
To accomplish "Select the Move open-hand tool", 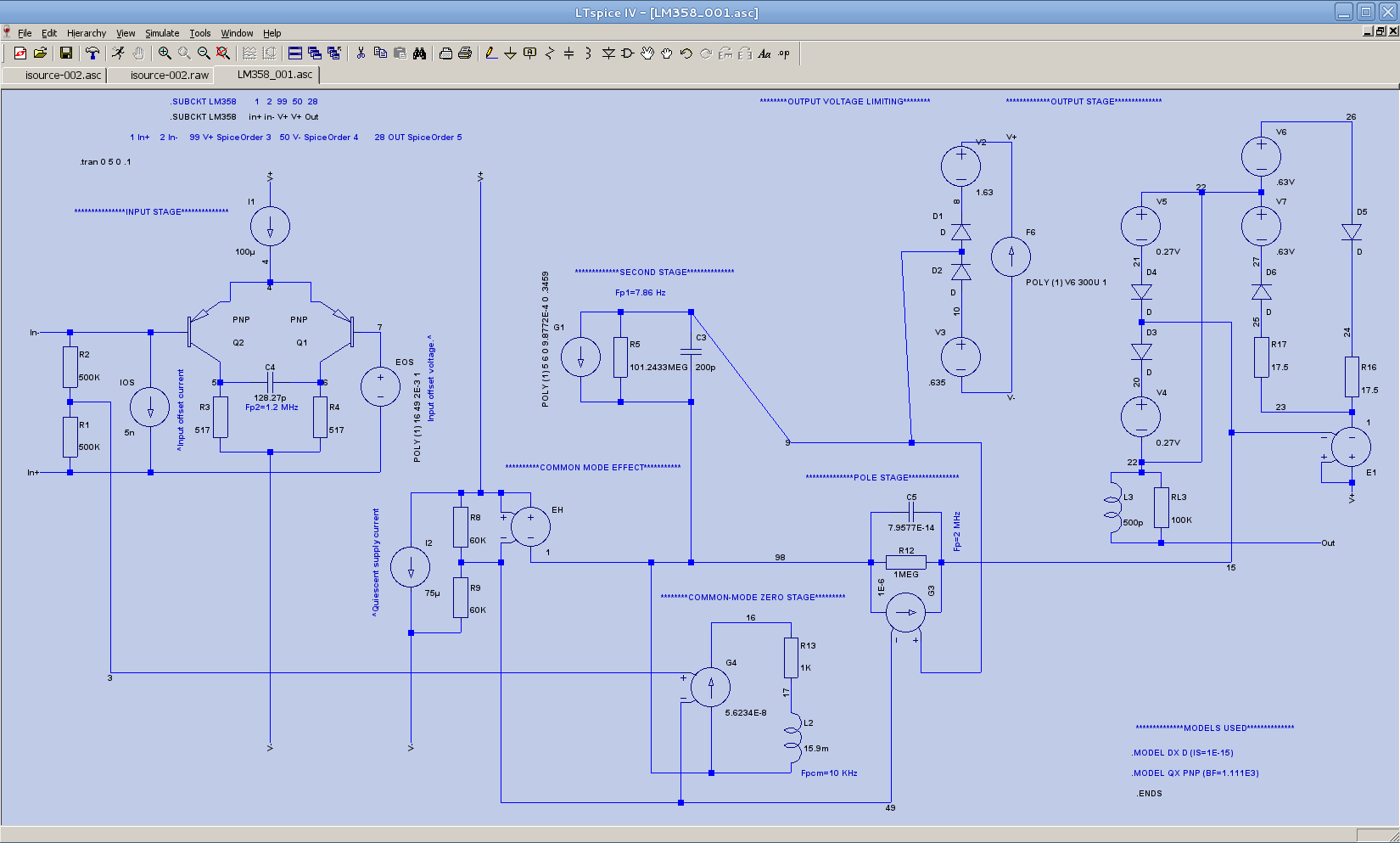I will tap(647, 53).
